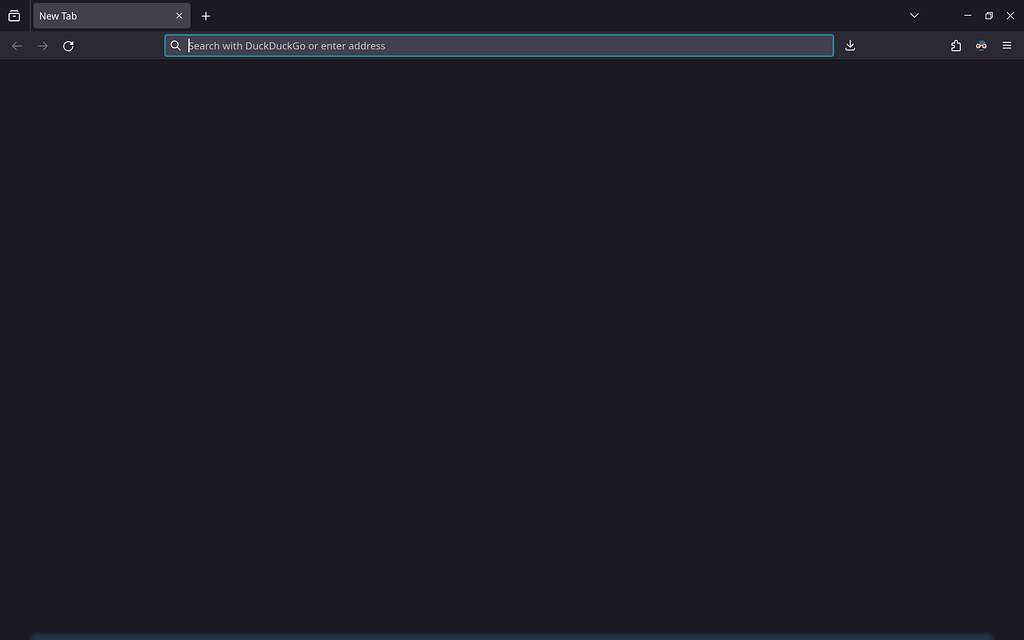
Task: Reload the current page
Action: pyautogui.click(x=68, y=45)
